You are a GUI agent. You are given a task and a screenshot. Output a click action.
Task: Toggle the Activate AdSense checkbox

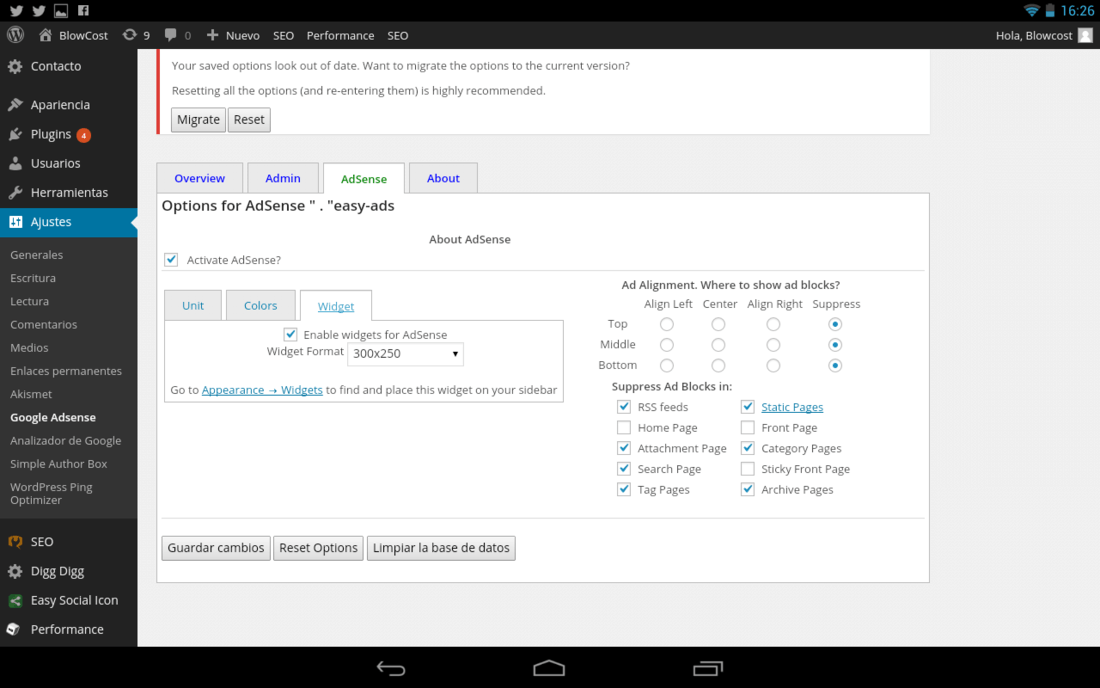pyautogui.click(x=171, y=259)
